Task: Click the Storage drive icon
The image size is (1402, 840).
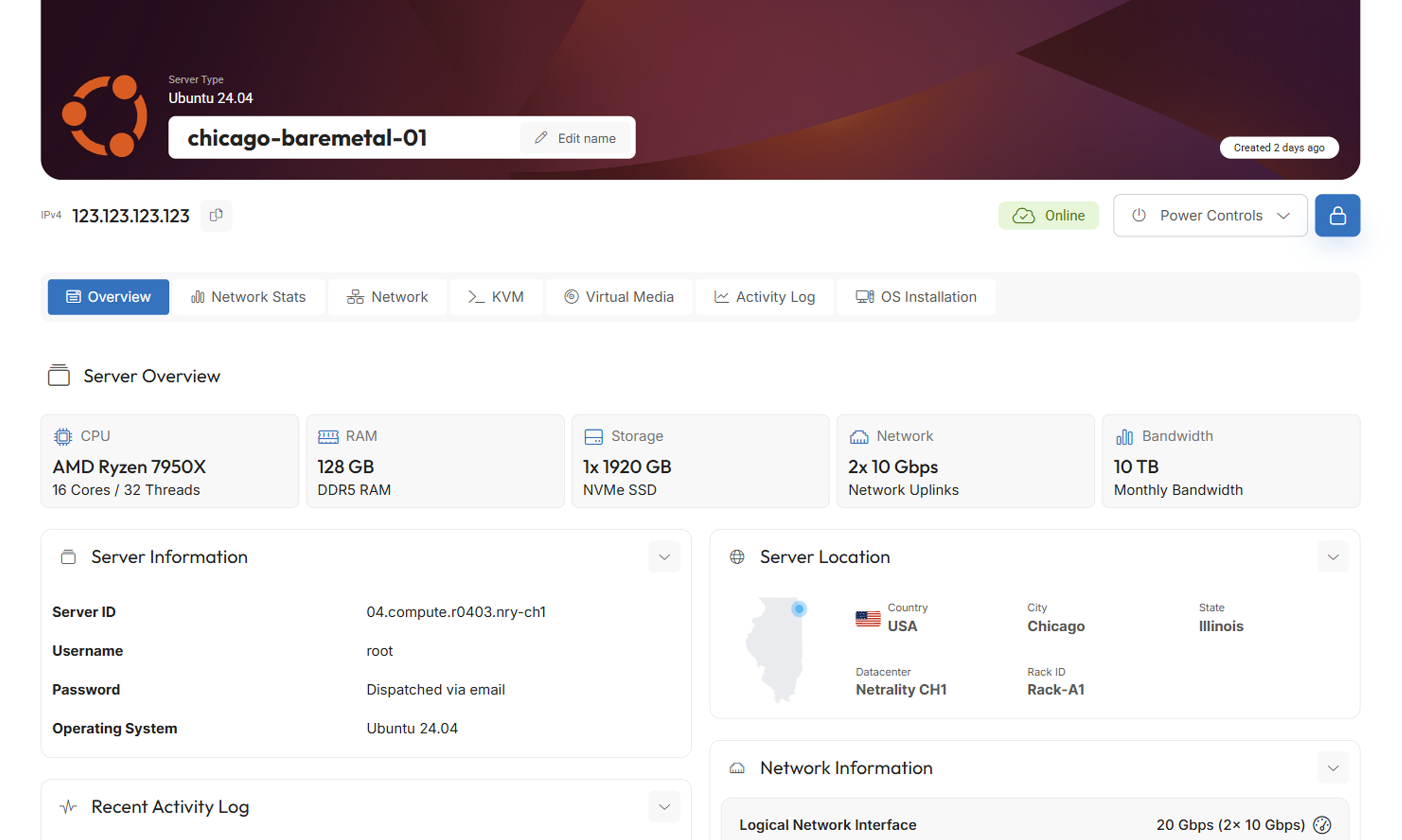Action: [x=593, y=437]
